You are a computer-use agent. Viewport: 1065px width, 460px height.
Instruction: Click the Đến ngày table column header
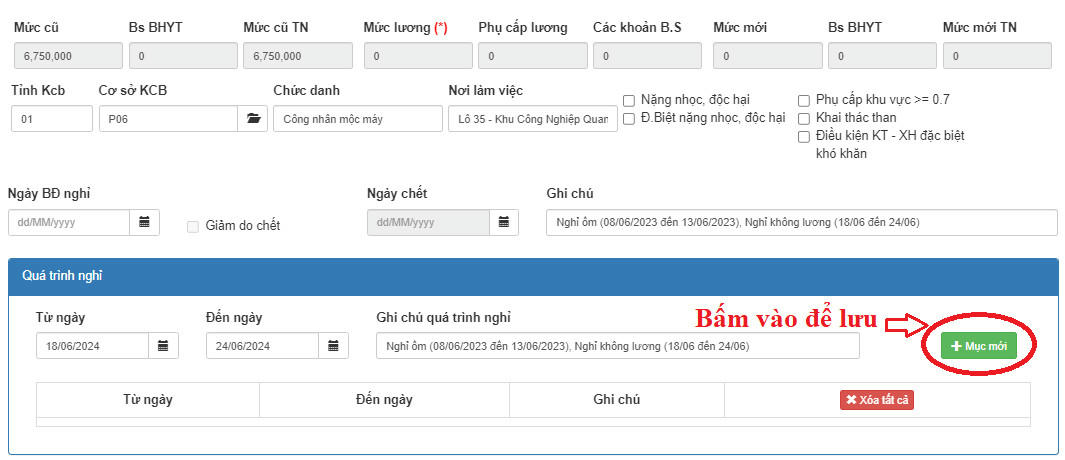click(x=384, y=400)
